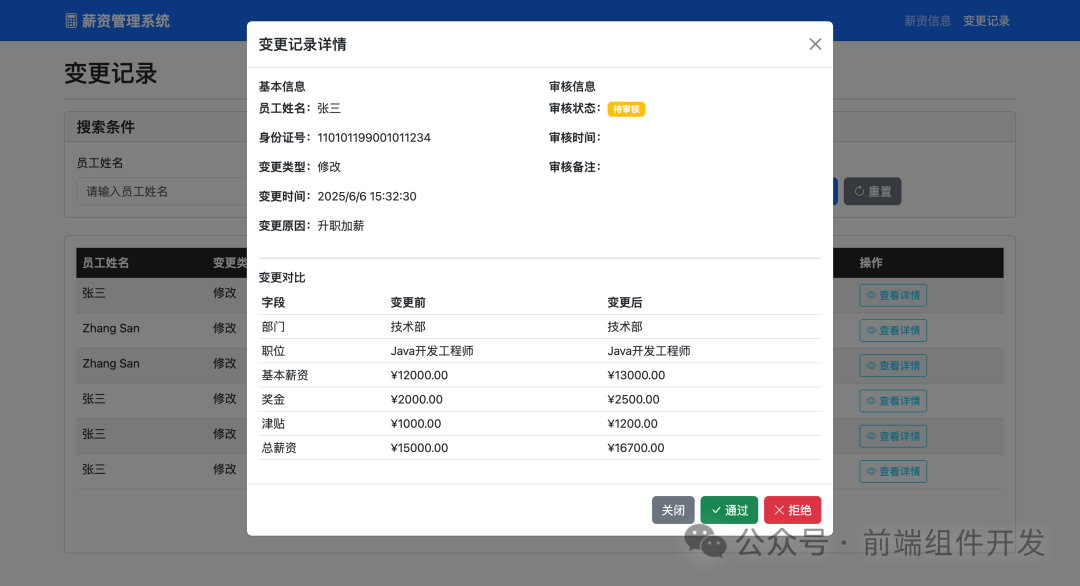Click the ¥1200.00 allowance after value

[632, 423]
